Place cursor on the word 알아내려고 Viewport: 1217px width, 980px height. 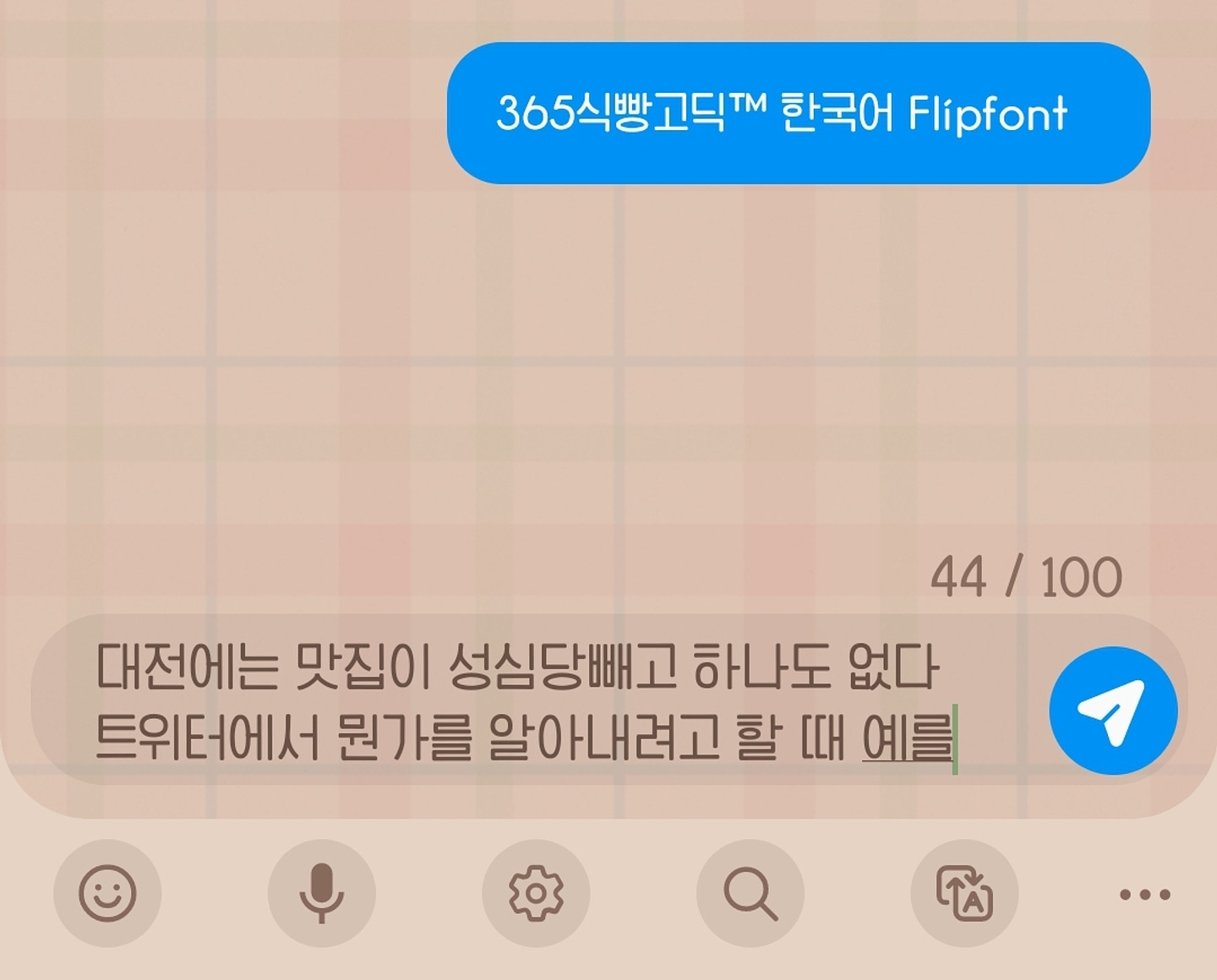604,738
